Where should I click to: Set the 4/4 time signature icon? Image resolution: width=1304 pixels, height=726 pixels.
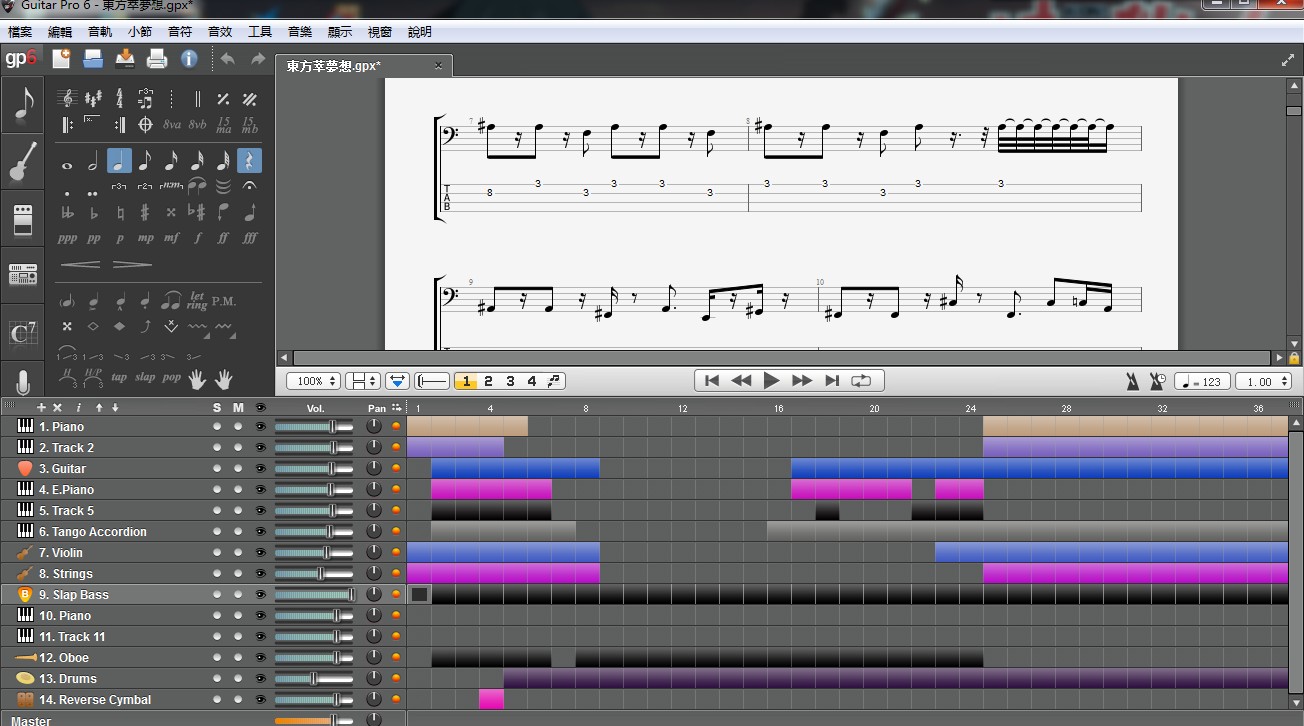point(119,99)
